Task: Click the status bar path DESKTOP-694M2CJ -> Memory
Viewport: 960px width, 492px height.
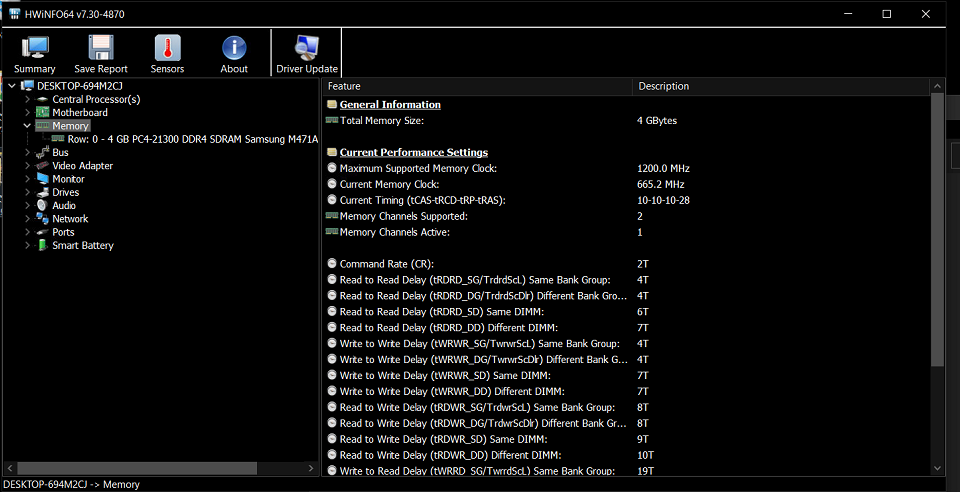Action: click(72, 485)
